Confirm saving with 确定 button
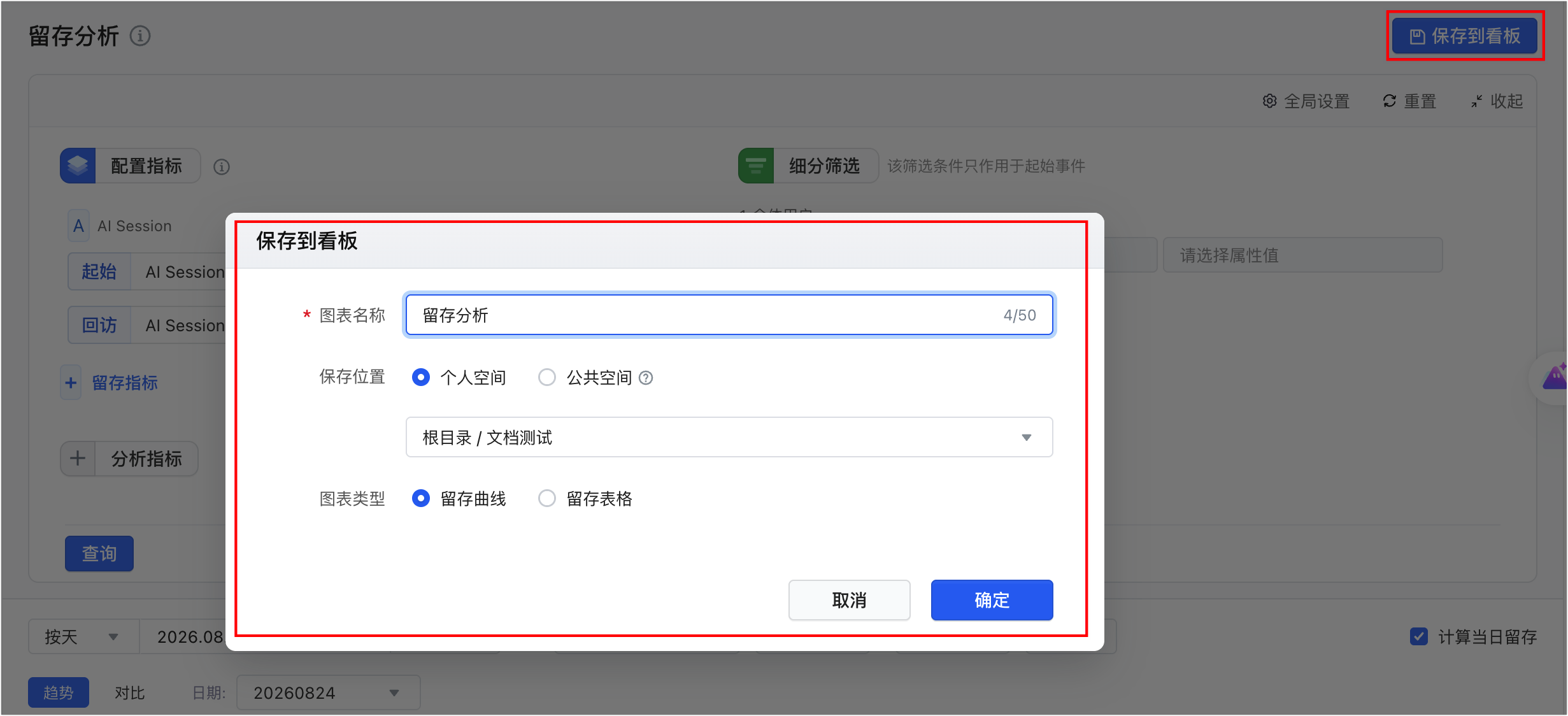Viewport: 1568px width, 716px height. coord(992,600)
